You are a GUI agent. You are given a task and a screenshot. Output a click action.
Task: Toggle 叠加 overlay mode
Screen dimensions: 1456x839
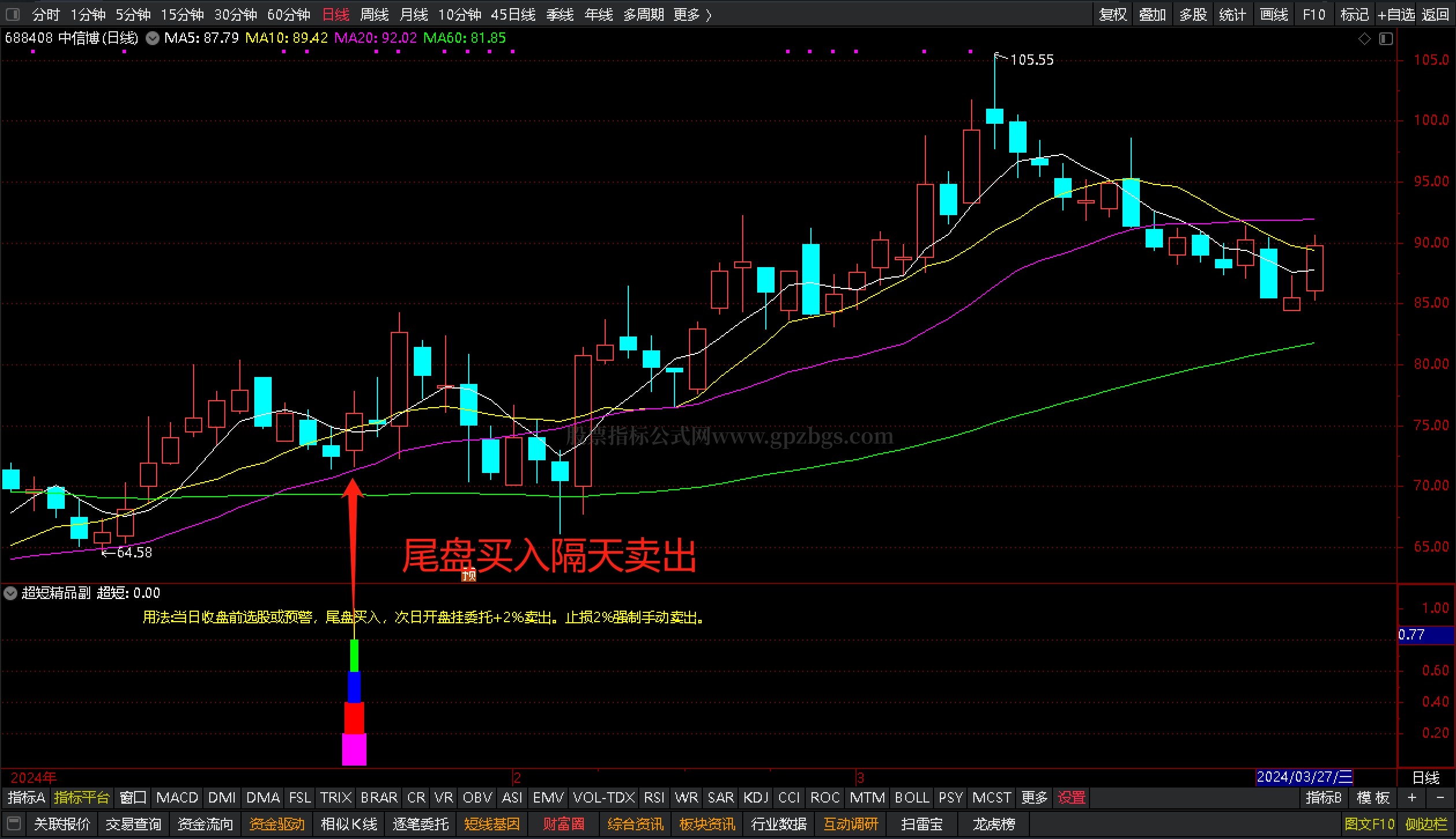point(1152,14)
